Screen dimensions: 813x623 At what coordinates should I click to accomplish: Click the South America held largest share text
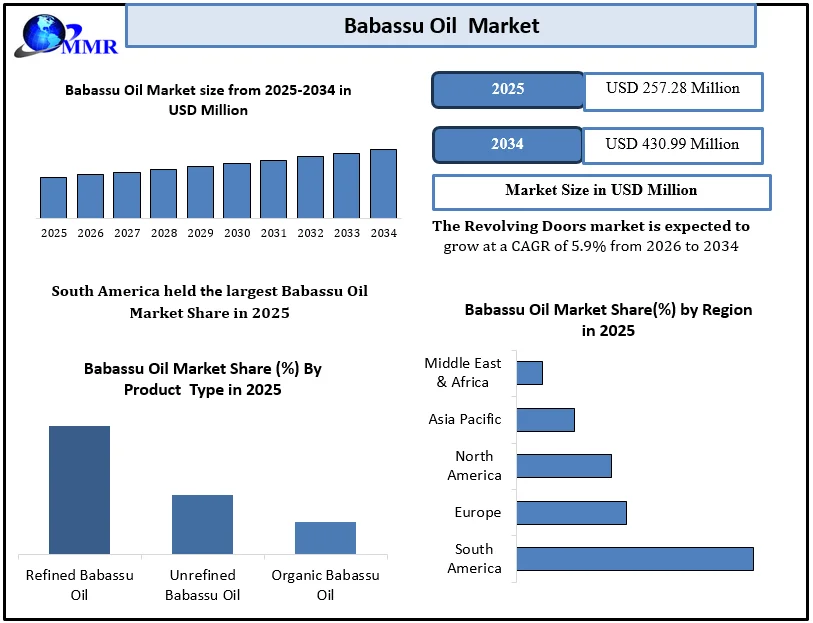click(209, 302)
